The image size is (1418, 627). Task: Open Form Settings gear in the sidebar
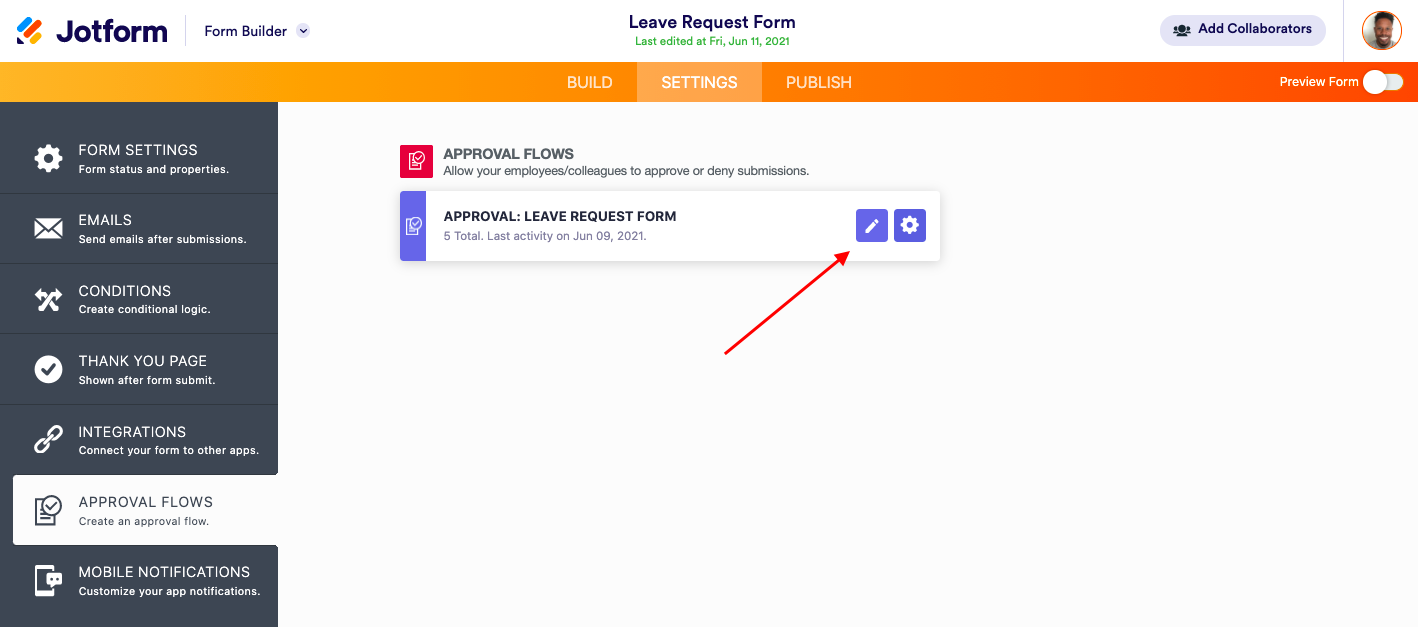48,158
